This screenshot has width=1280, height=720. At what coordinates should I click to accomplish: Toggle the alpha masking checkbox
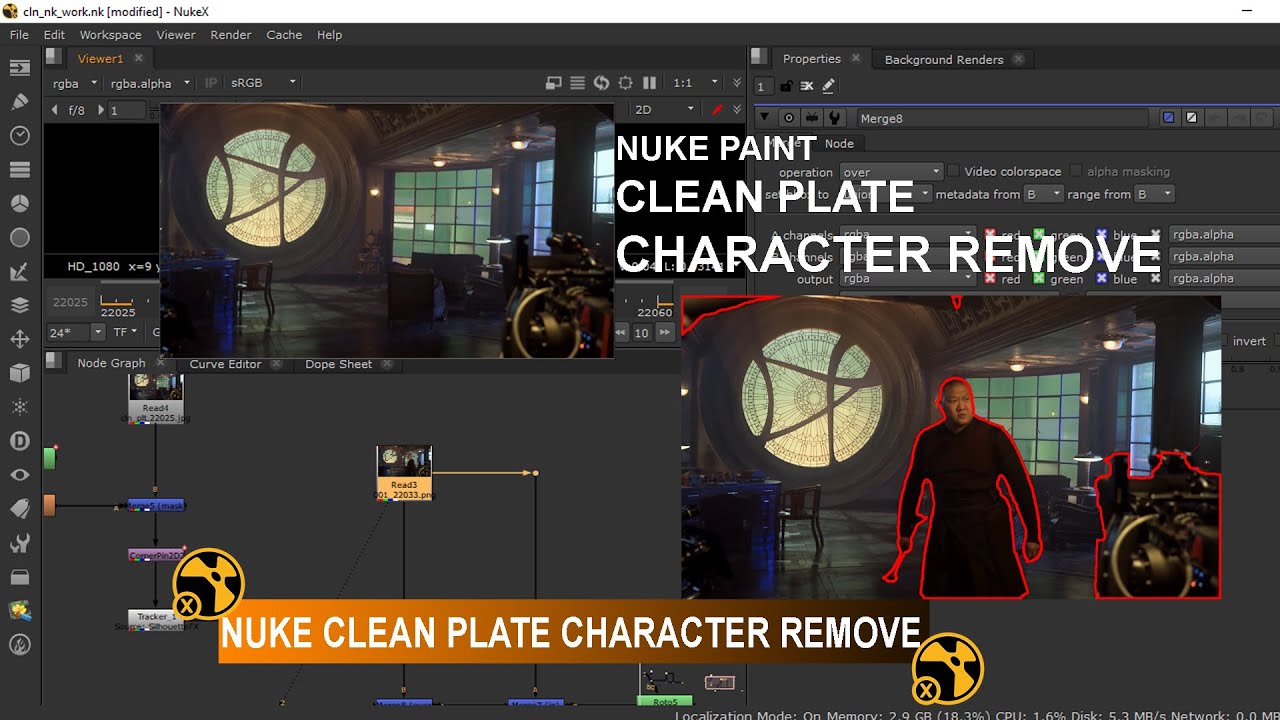coord(1076,171)
